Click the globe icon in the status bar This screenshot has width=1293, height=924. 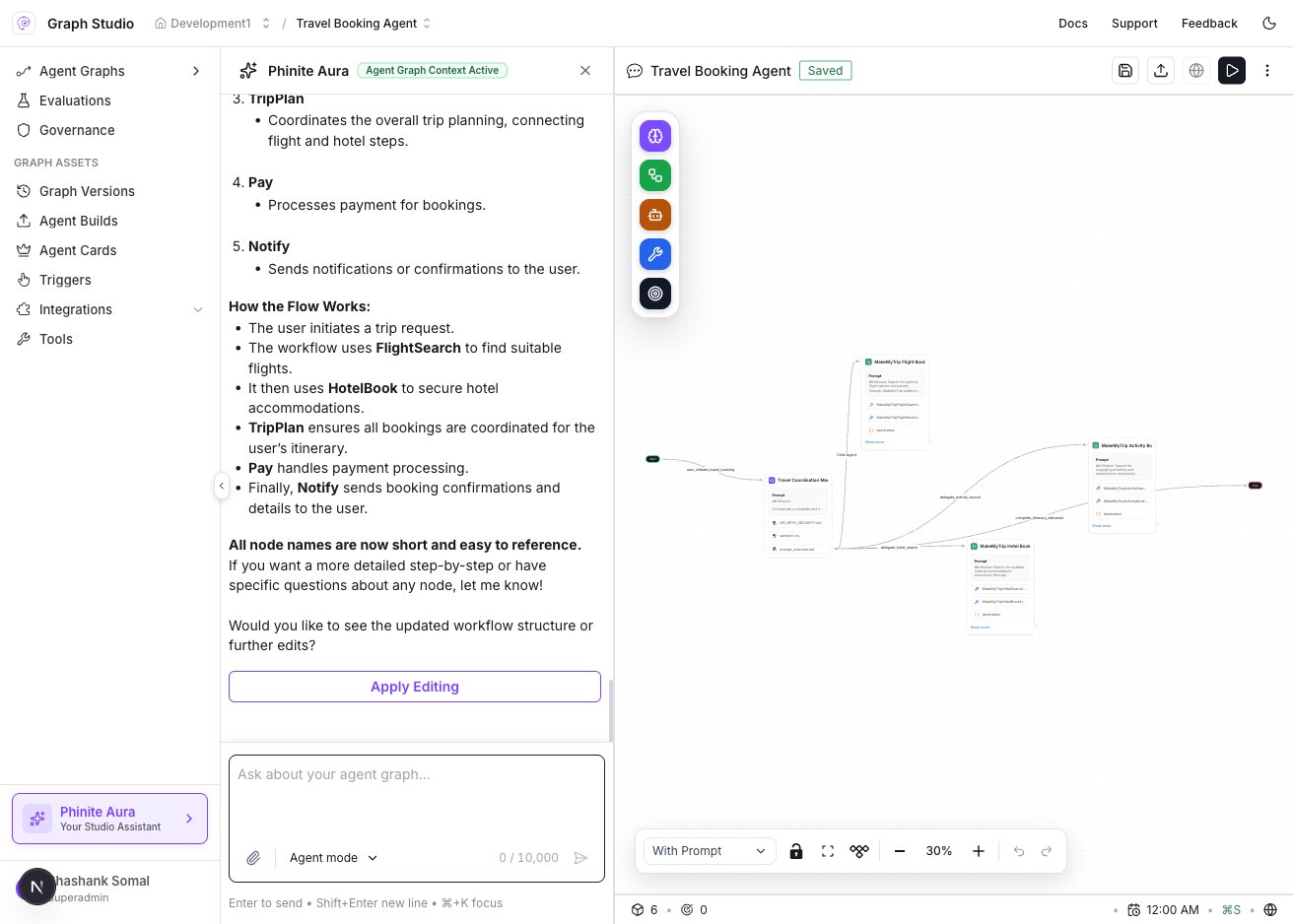click(x=1270, y=910)
